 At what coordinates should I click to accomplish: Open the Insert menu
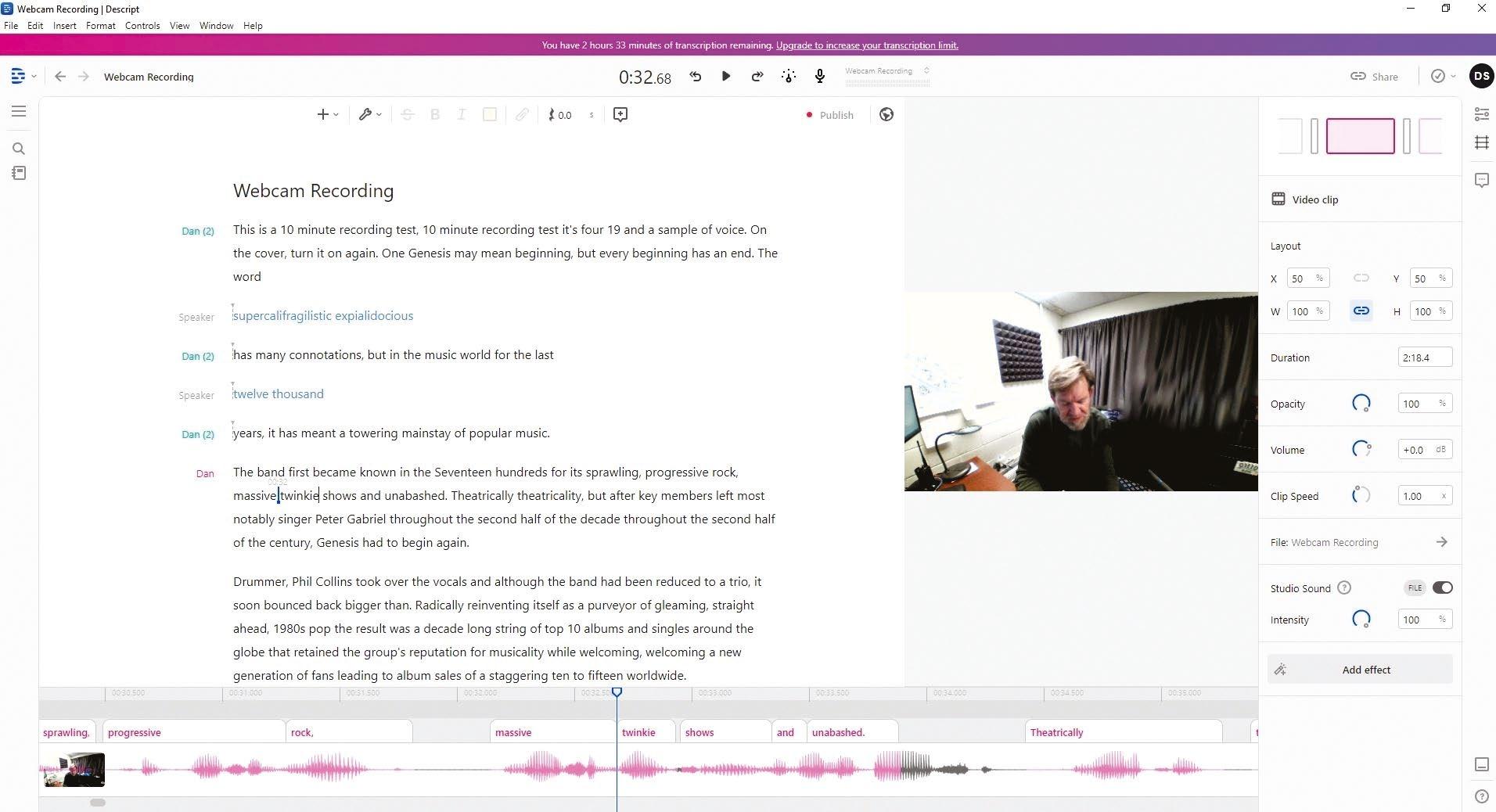65,25
